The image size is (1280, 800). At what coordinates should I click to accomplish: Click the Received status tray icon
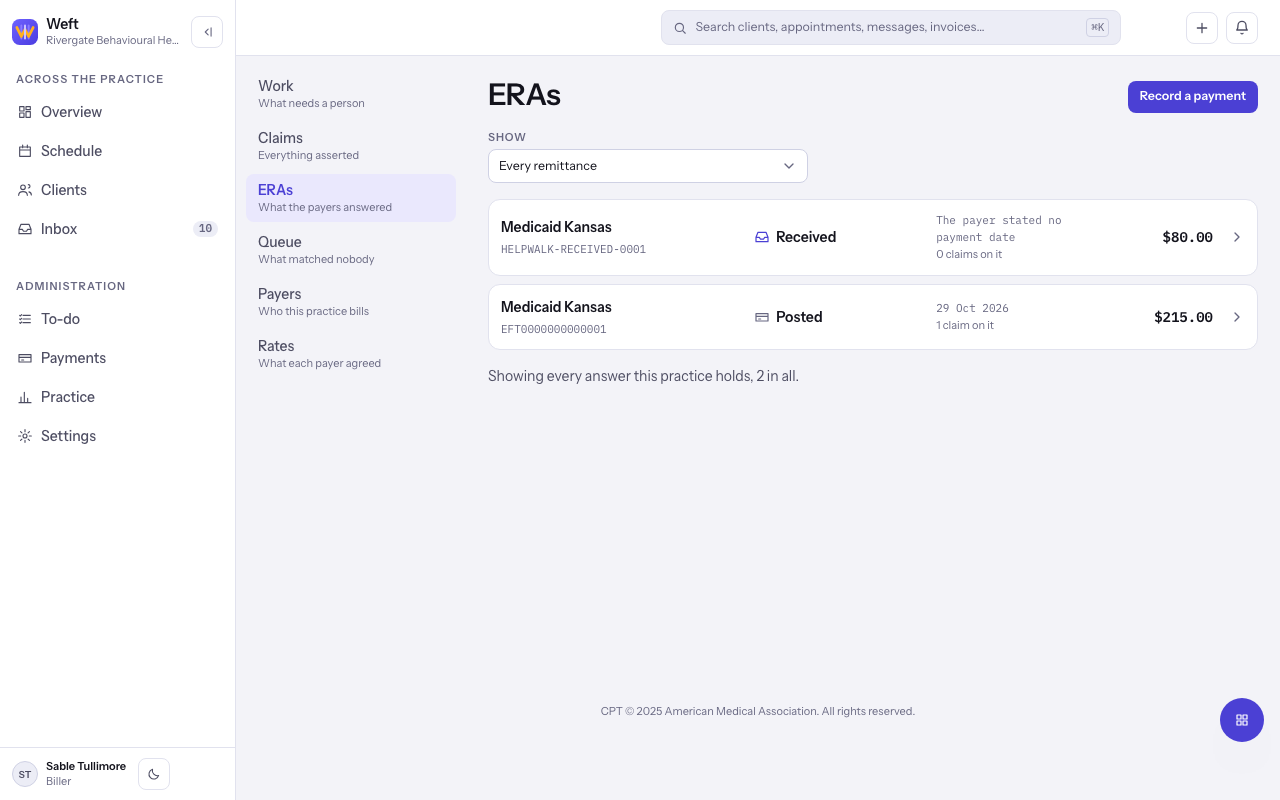(x=762, y=237)
